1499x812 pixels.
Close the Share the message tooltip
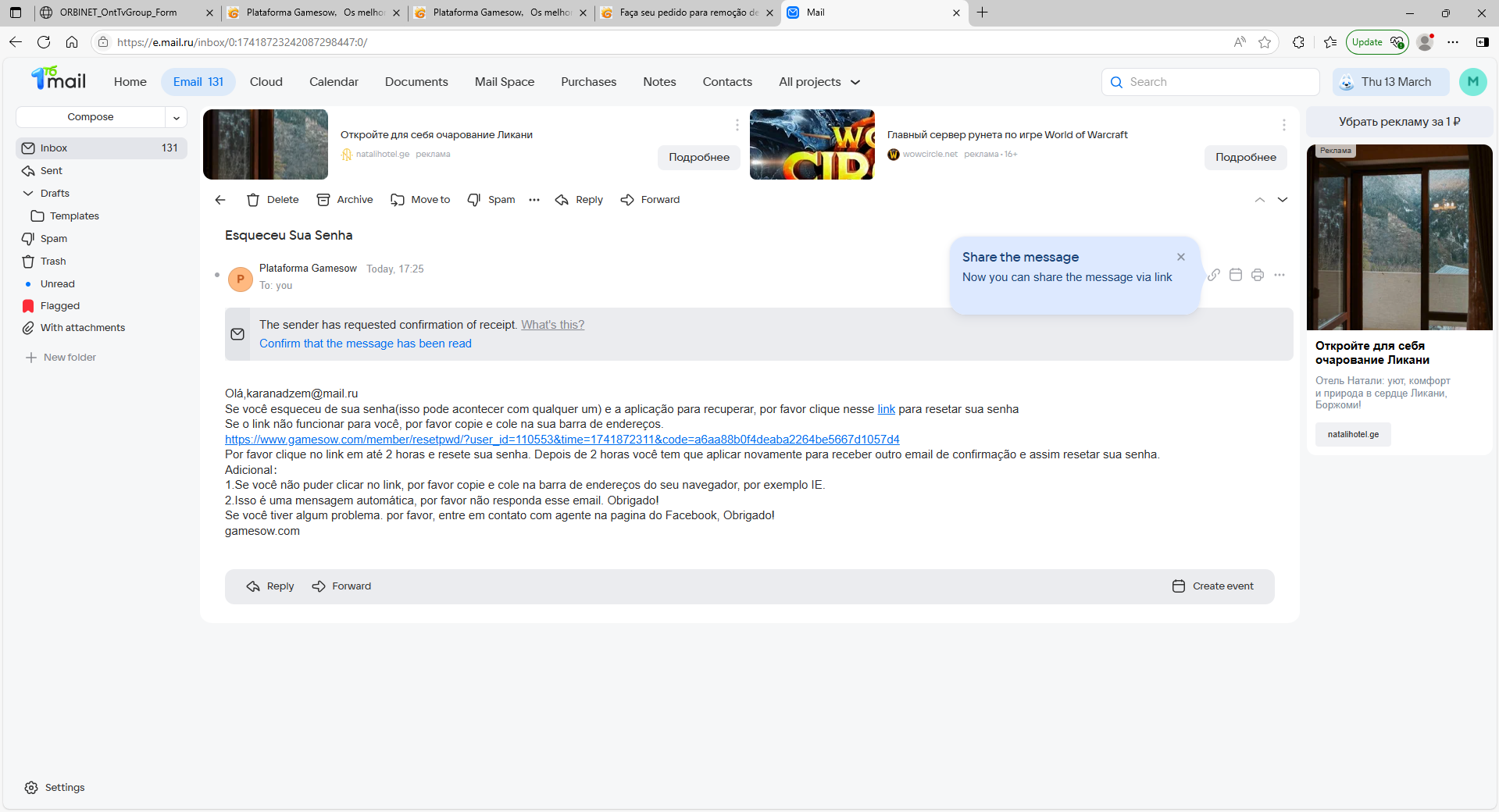(x=1181, y=257)
